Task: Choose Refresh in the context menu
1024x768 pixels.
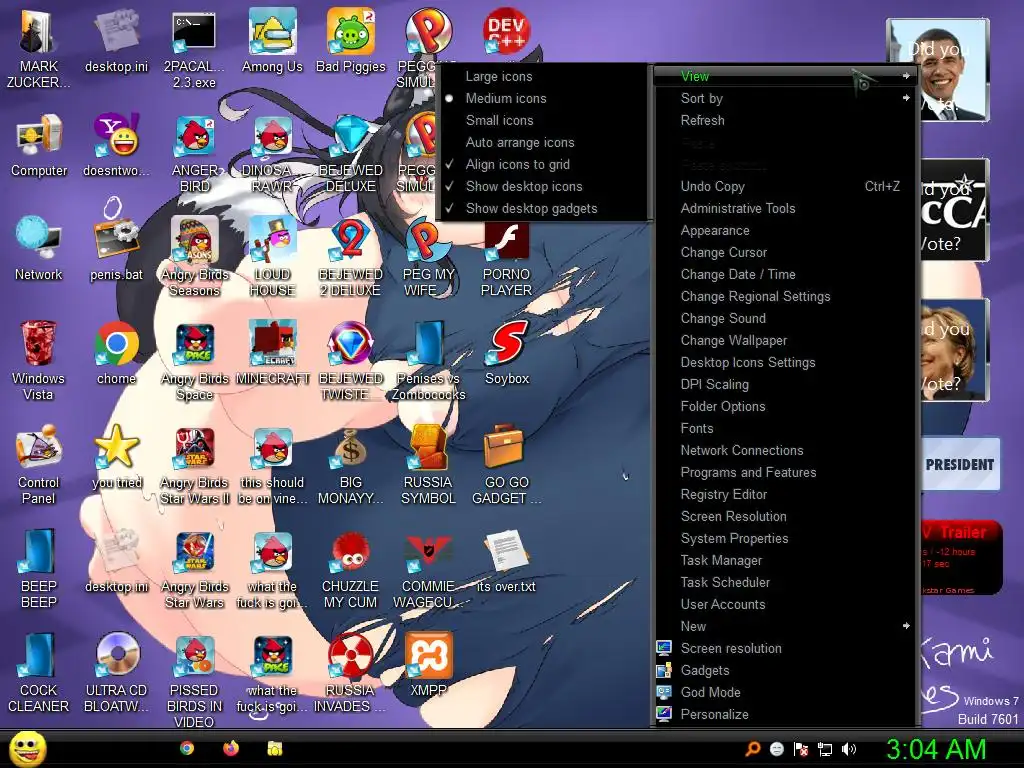Action: (x=786, y=120)
